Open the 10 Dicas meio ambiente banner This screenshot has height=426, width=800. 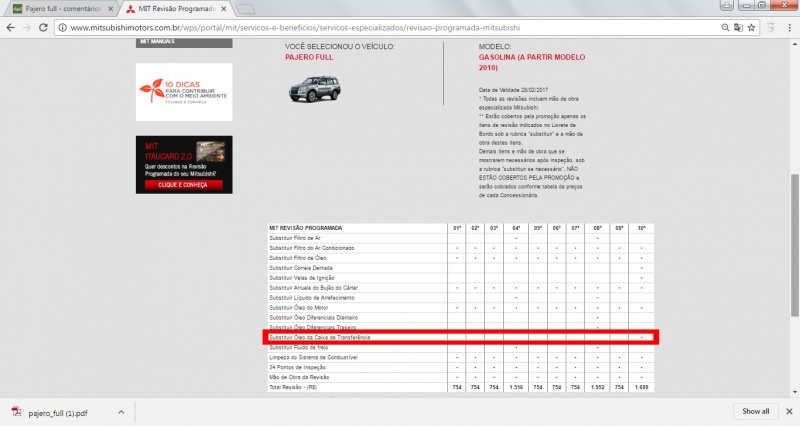[x=184, y=92]
